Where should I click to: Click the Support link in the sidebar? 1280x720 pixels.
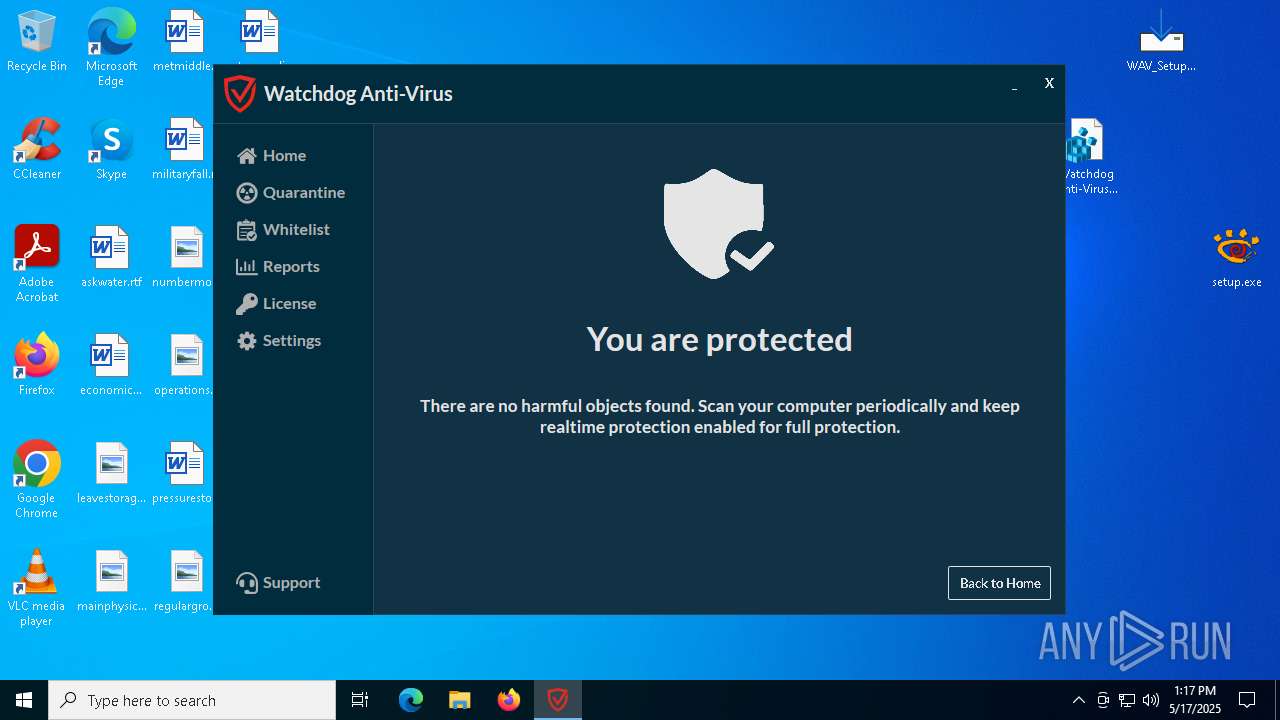pyautogui.click(x=278, y=583)
